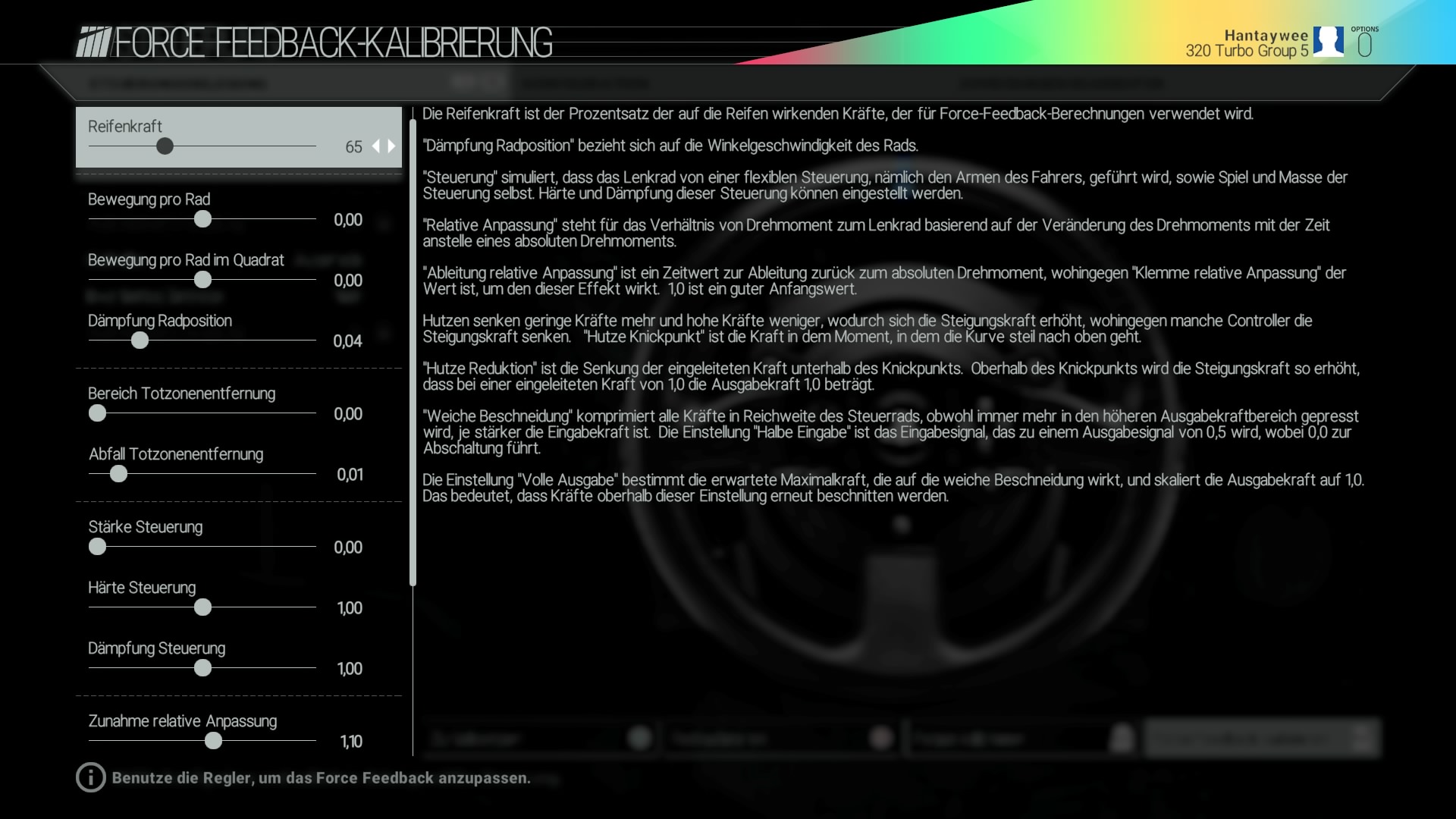Select the Bereich Totzonenentfernung label
1456x819 pixels.
pos(182,394)
